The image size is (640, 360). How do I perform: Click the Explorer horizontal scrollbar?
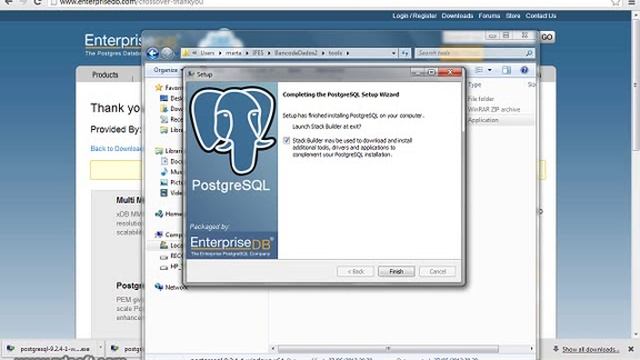click(x=388, y=349)
